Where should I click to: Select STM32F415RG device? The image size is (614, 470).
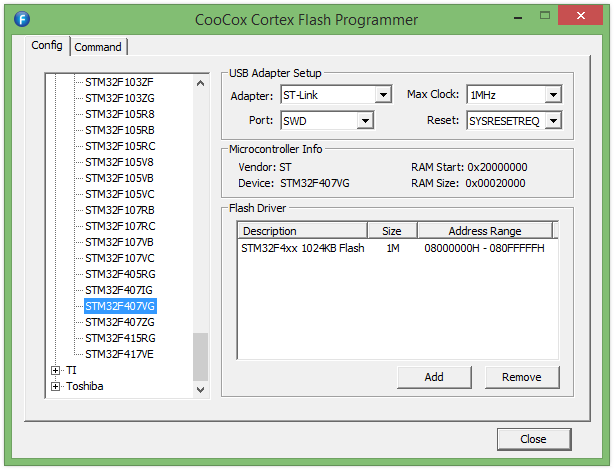(x=120, y=338)
